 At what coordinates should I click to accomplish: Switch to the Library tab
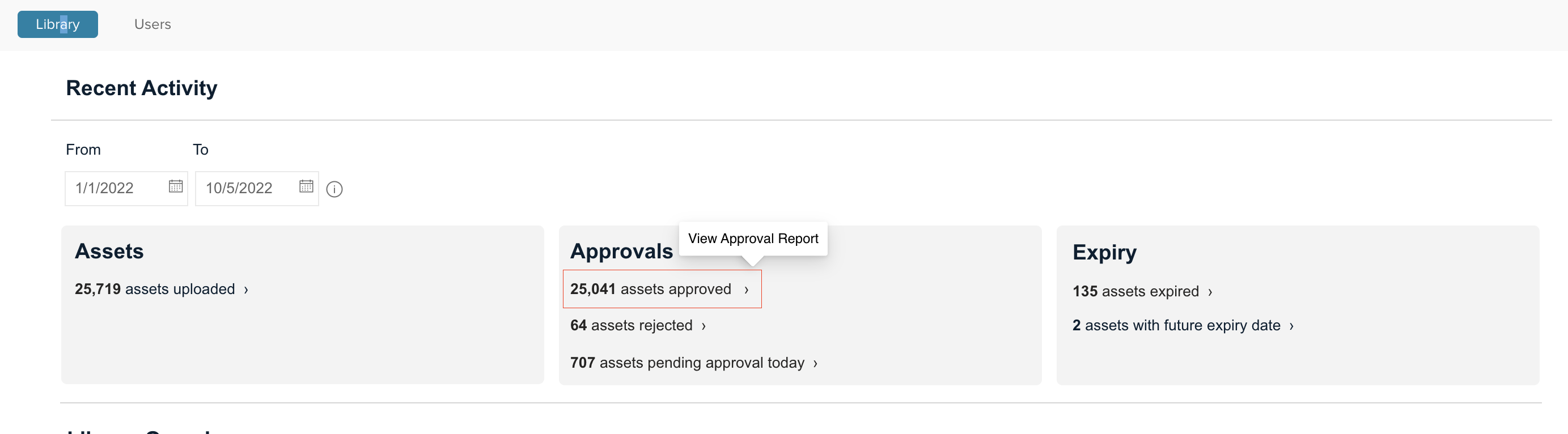click(57, 24)
